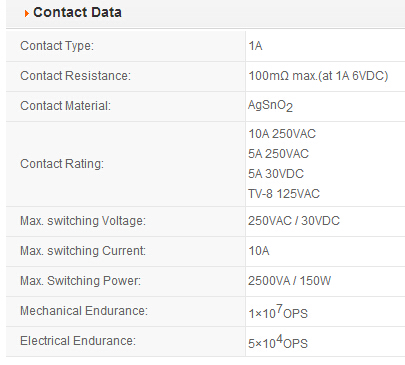Select the 5×10^4 OPS electrical endurance value

point(278,342)
